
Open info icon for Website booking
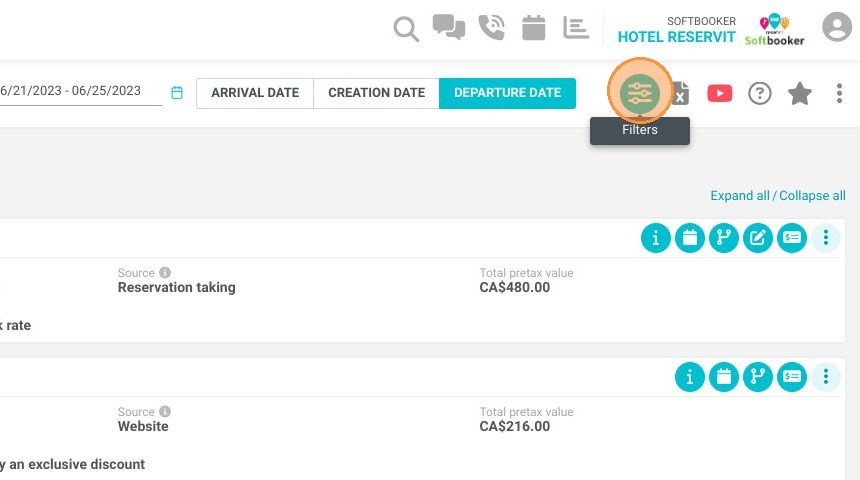[x=689, y=377]
